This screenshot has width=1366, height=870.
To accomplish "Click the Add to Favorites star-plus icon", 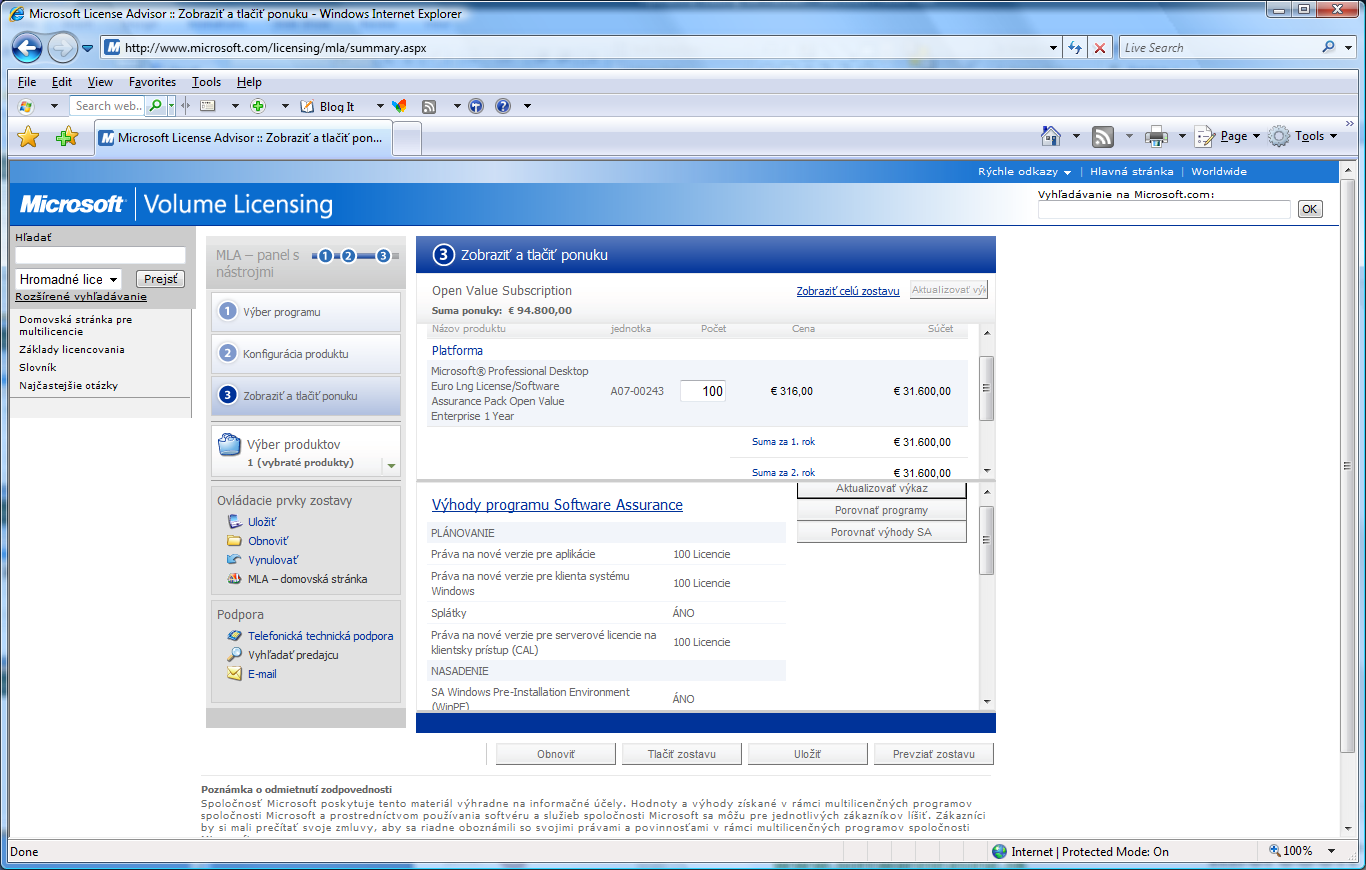I will coord(67,137).
